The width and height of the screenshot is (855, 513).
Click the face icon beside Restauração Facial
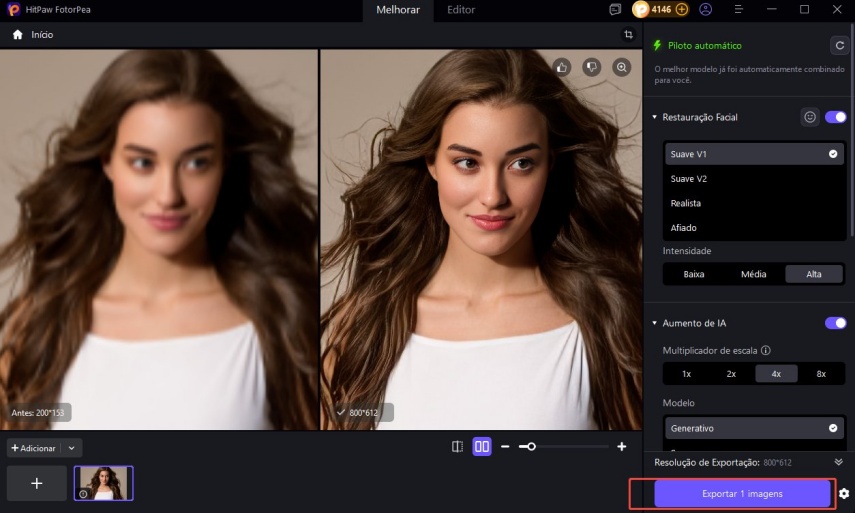click(x=810, y=117)
